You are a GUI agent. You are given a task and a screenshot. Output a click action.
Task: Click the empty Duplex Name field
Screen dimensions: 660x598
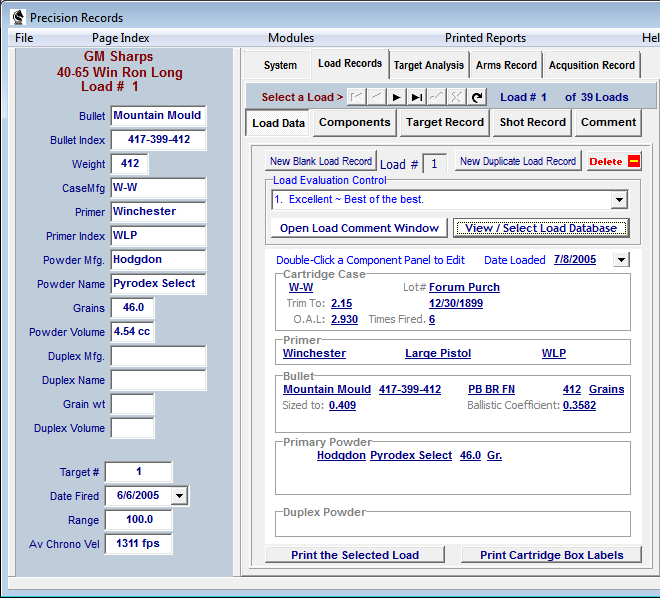[158, 380]
